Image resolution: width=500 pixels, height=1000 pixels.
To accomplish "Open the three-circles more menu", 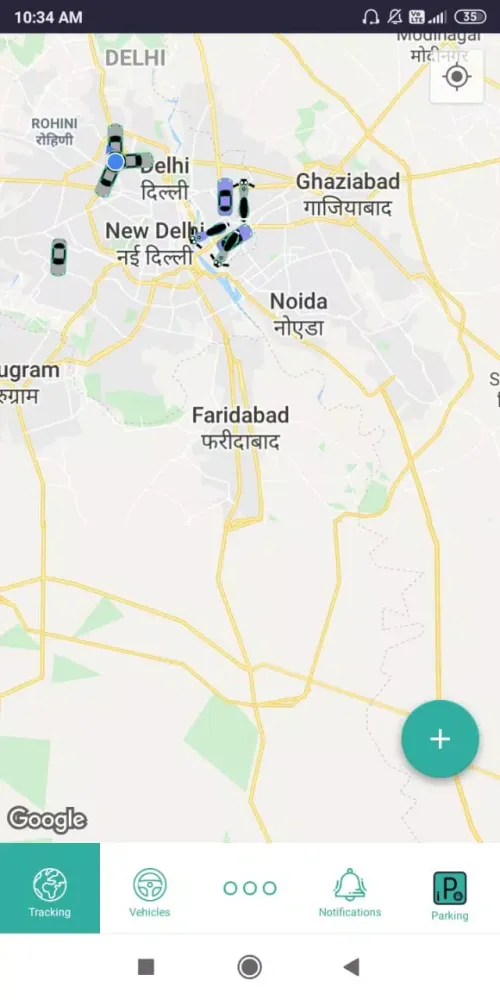I will pyautogui.click(x=250, y=888).
